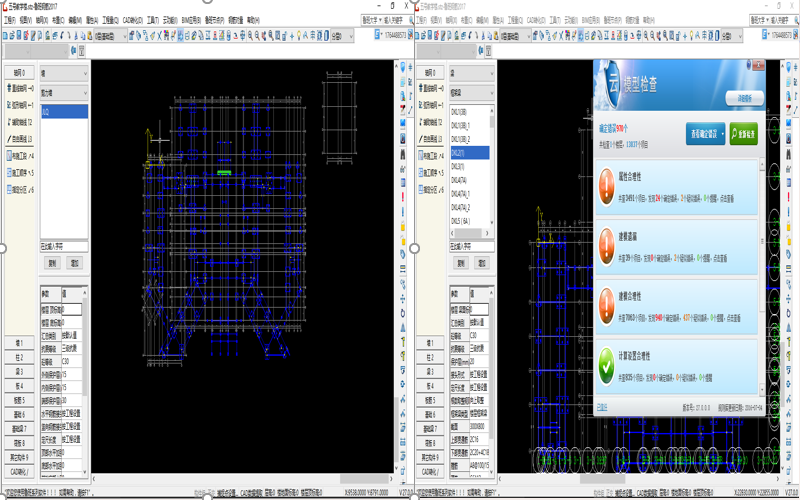Click 300X800 value in right window property table
The width and height of the screenshot is (800, 500).
tap(479, 426)
